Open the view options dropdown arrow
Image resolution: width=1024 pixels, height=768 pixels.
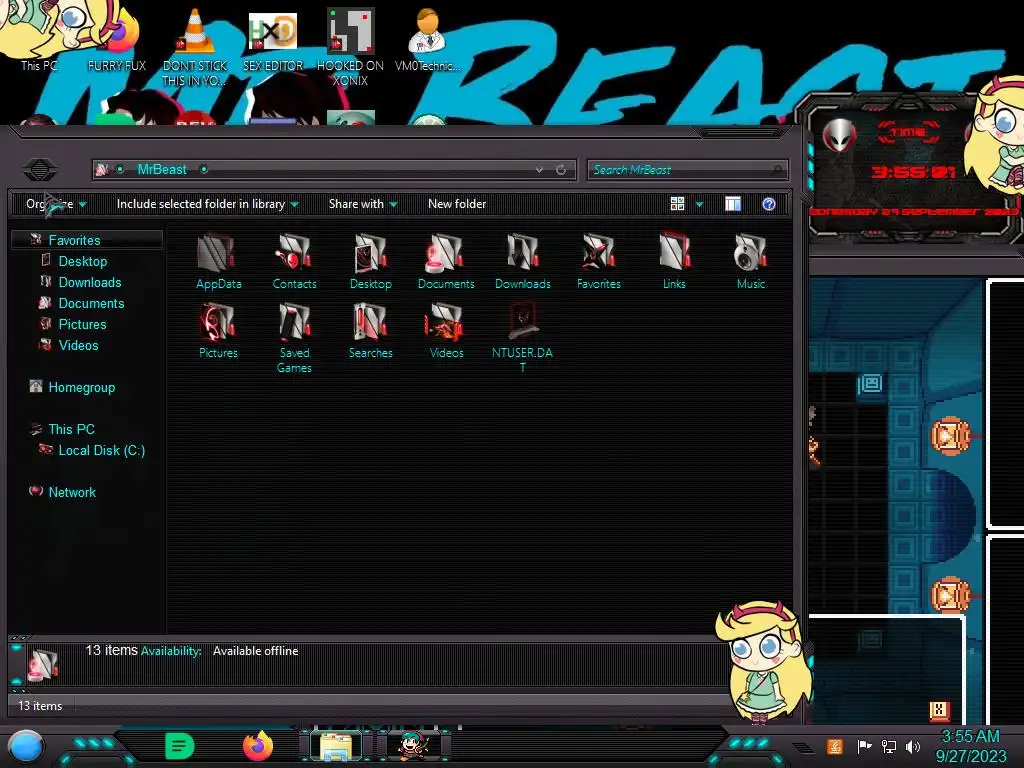pos(699,204)
